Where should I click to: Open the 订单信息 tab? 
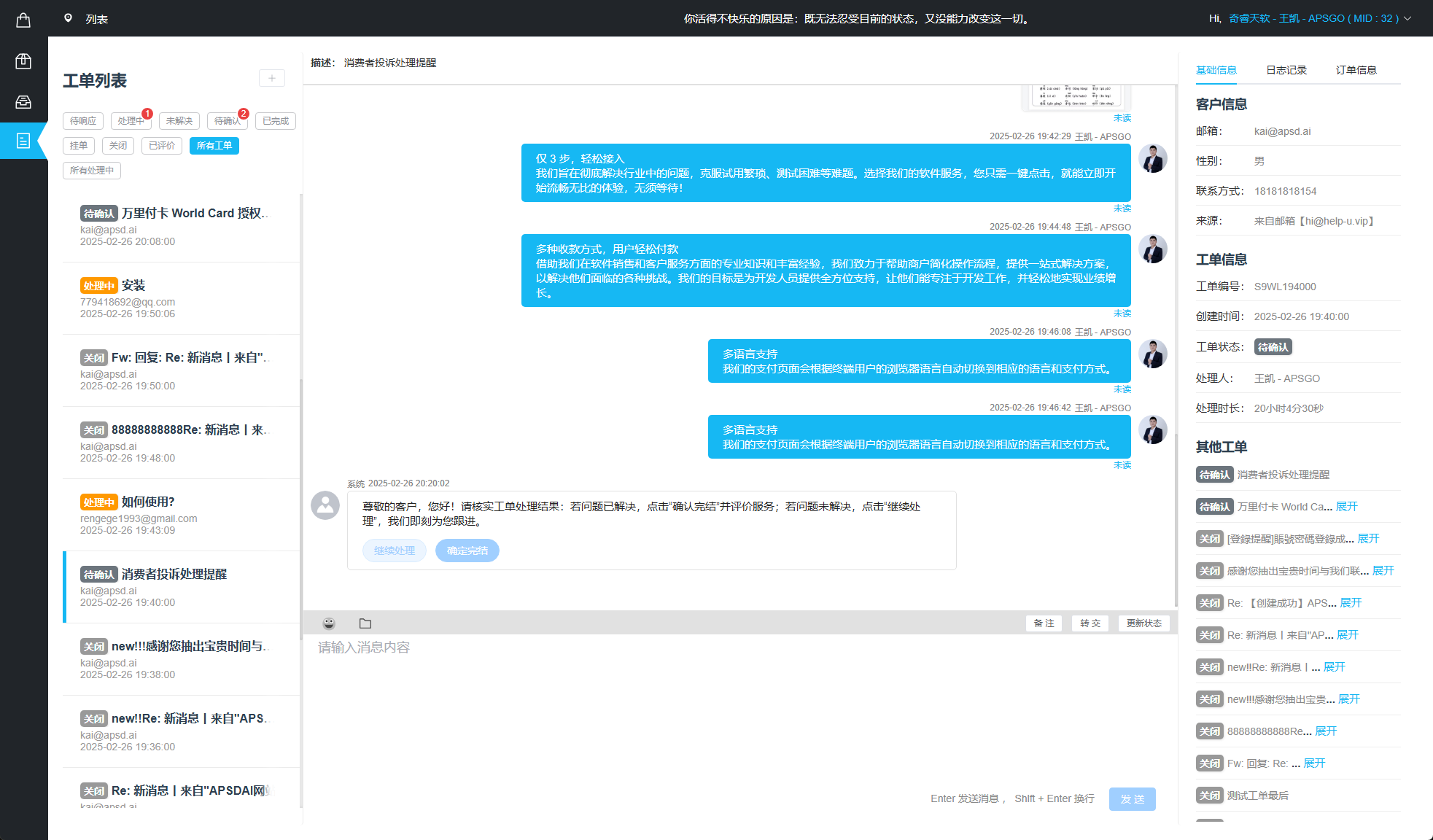click(x=1356, y=69)
